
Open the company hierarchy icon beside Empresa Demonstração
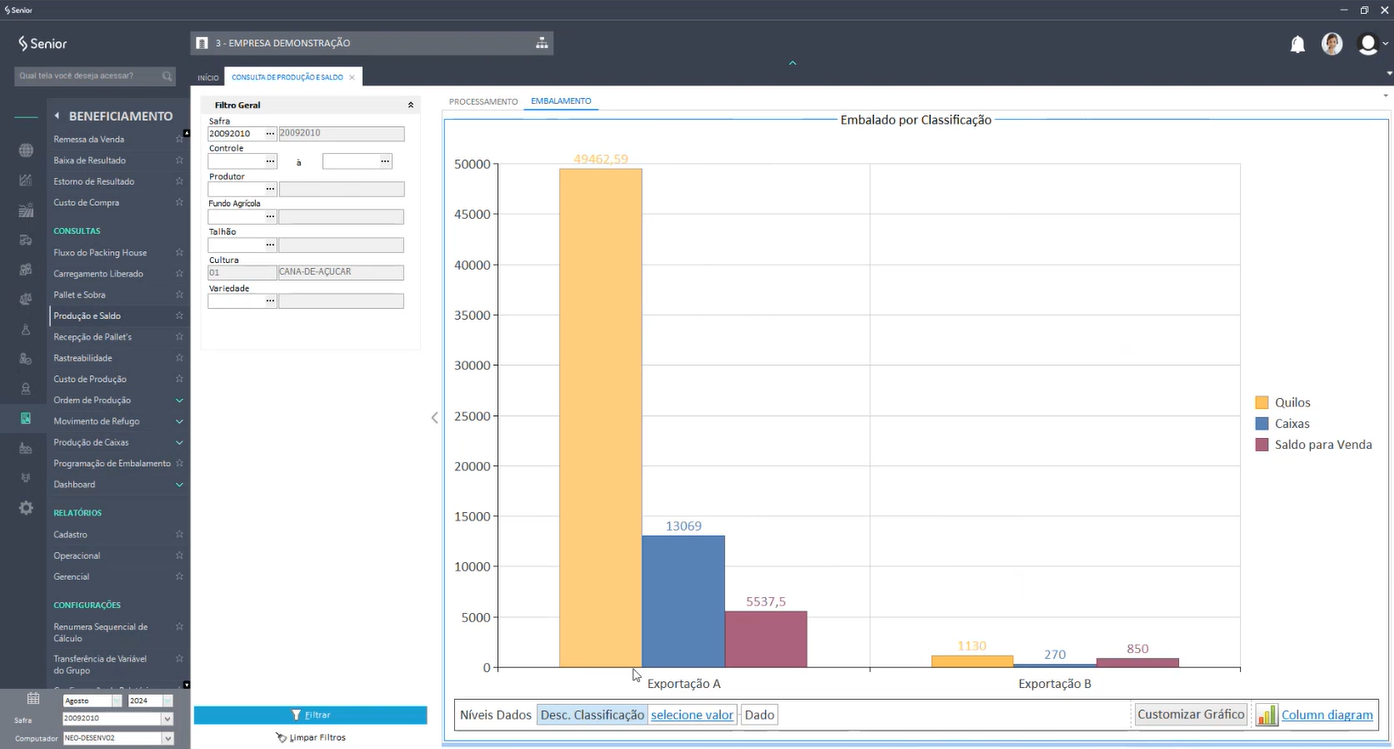[541, 43]
